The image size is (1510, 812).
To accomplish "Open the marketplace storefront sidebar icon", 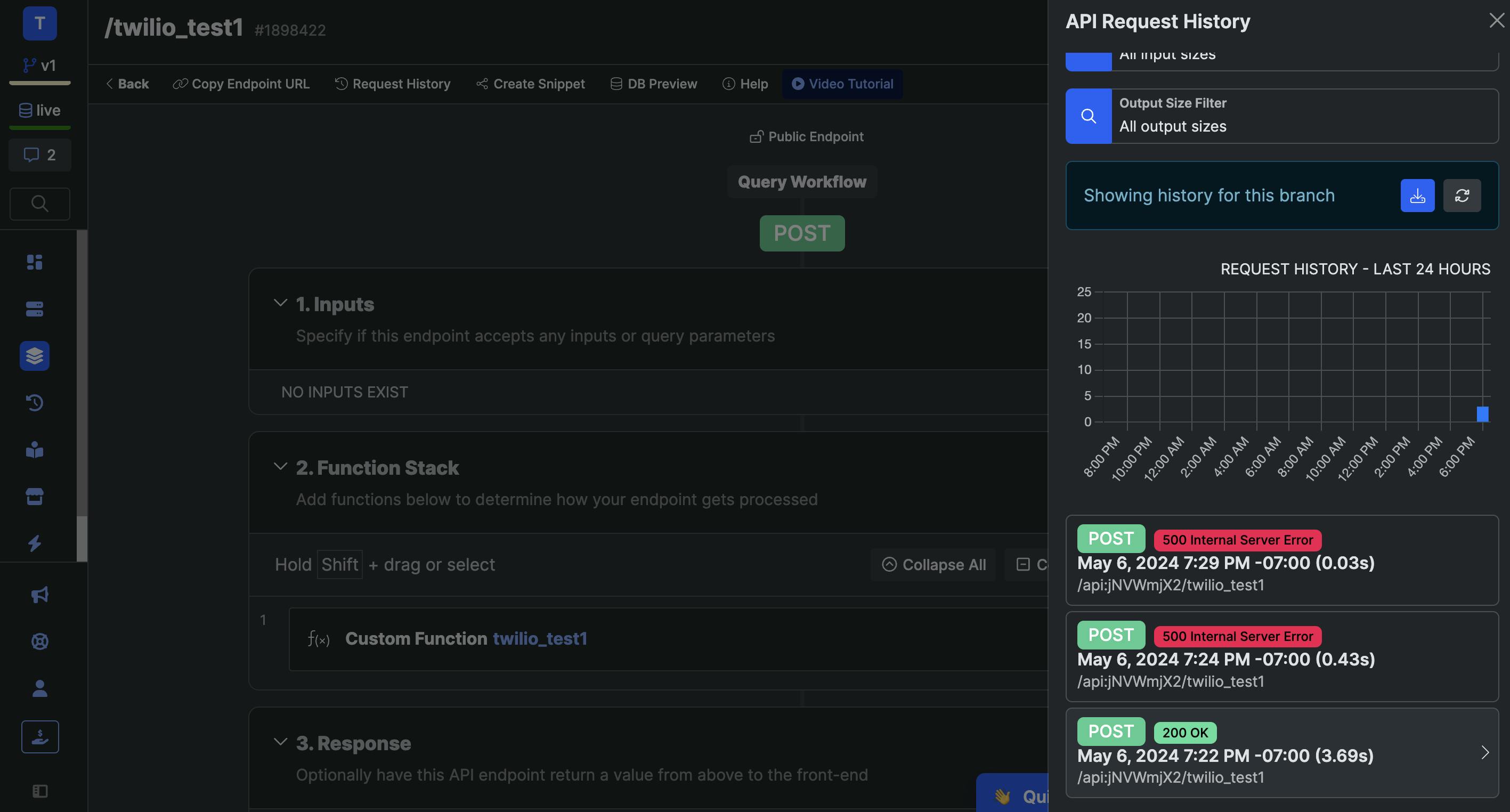I will click(35, 497).
